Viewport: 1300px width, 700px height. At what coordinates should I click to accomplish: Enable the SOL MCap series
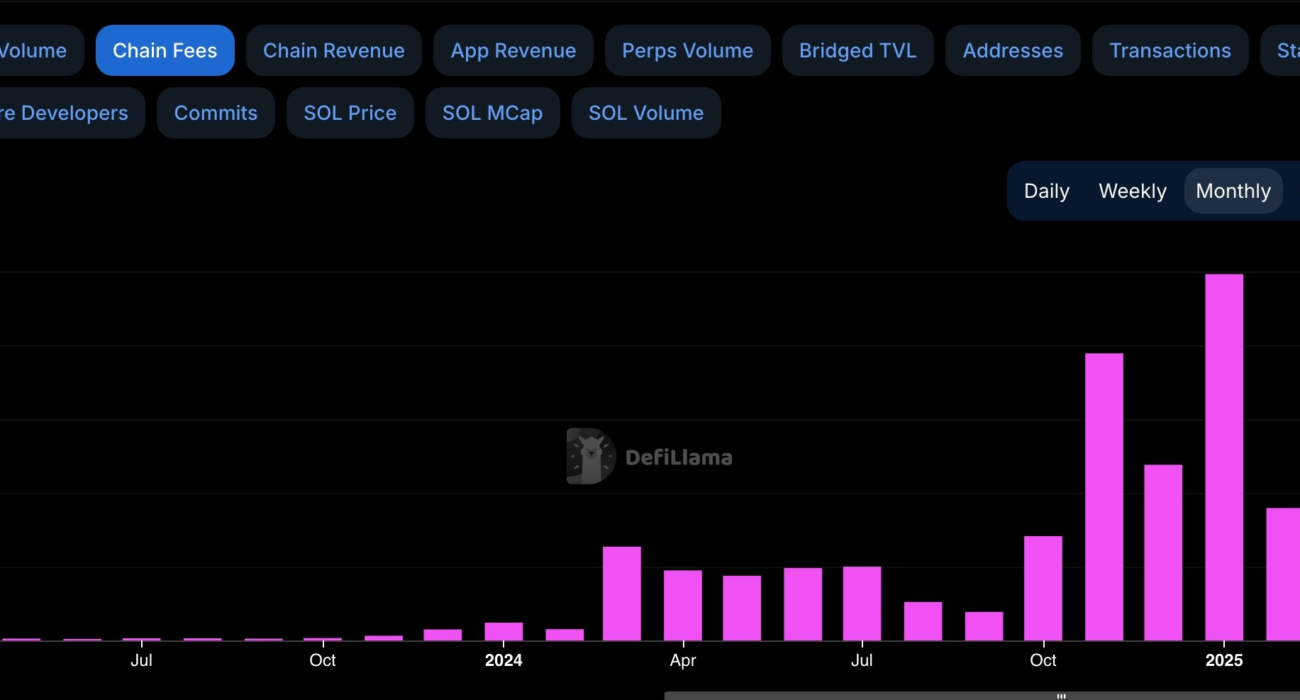coord(492,113)
